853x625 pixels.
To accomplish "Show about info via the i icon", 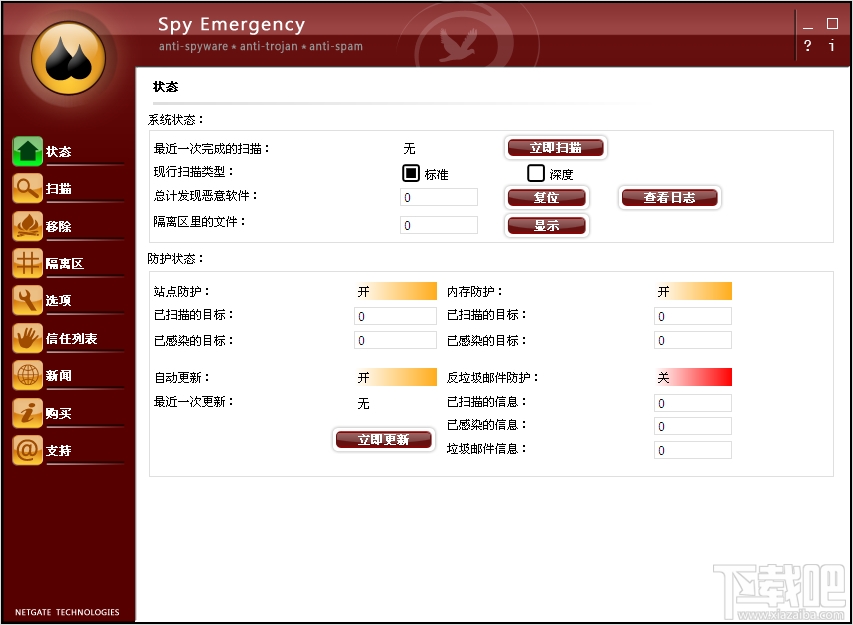I will (x=831, y=46).
